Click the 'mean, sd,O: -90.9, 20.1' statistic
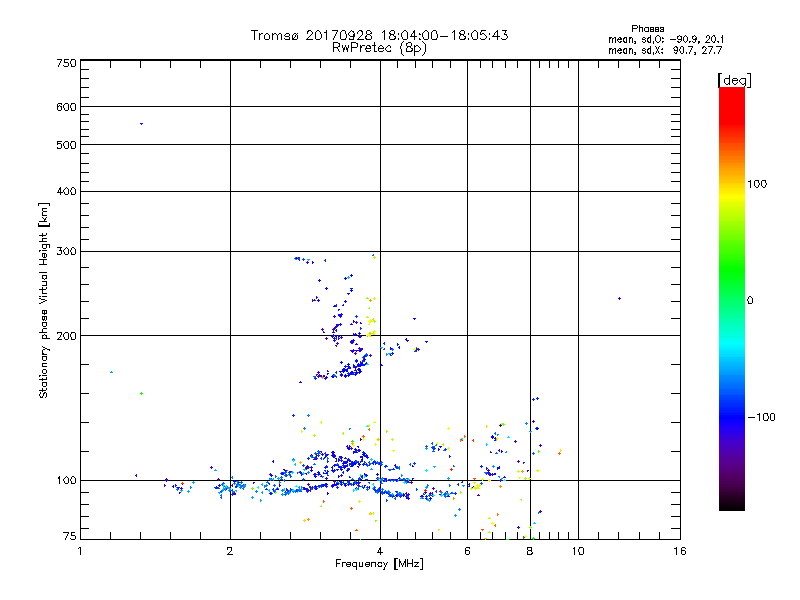 [666, 39]
